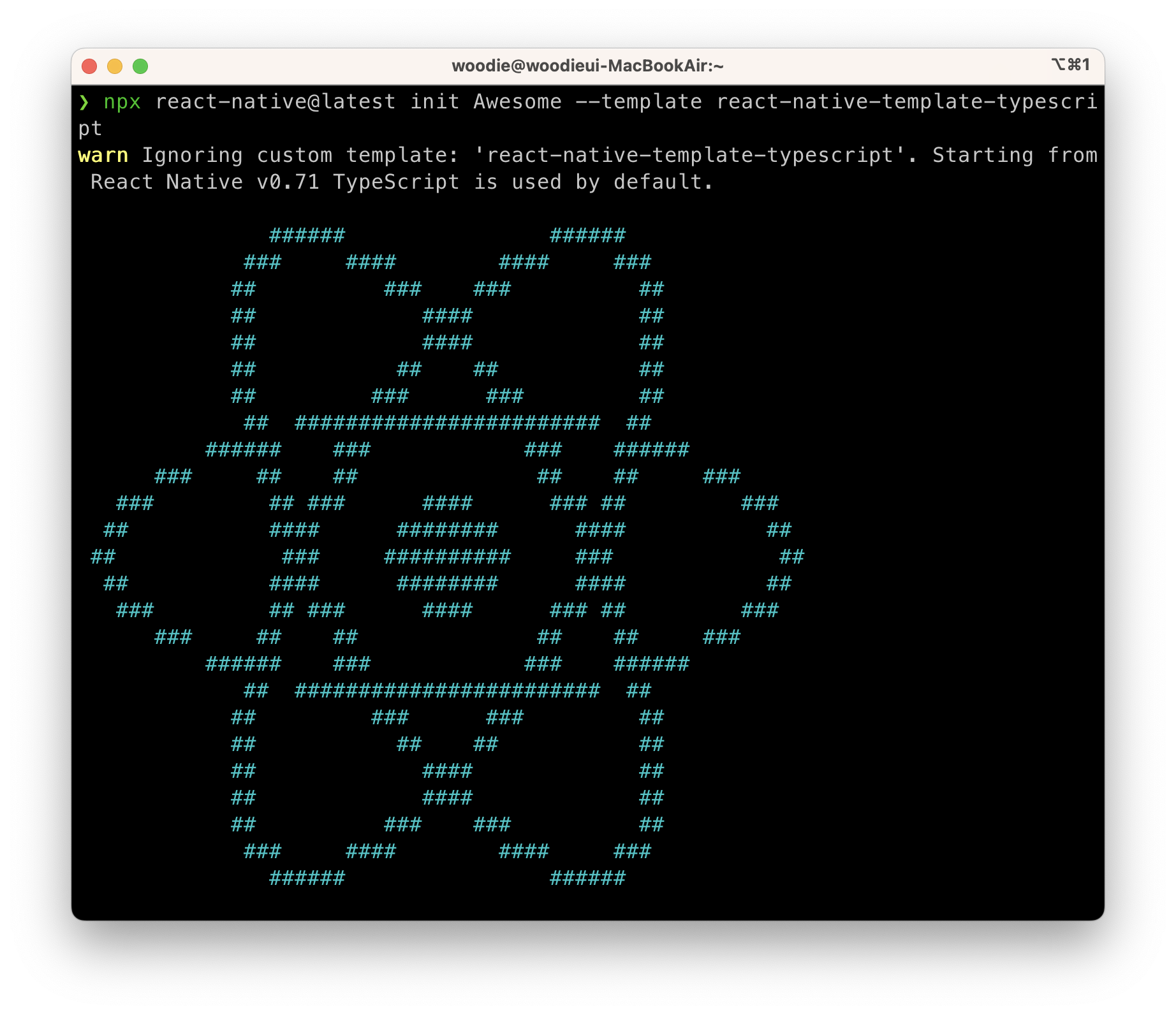The image size is (1176, 1015).
Task: Click the word 'init' in command
Action: 434,102
